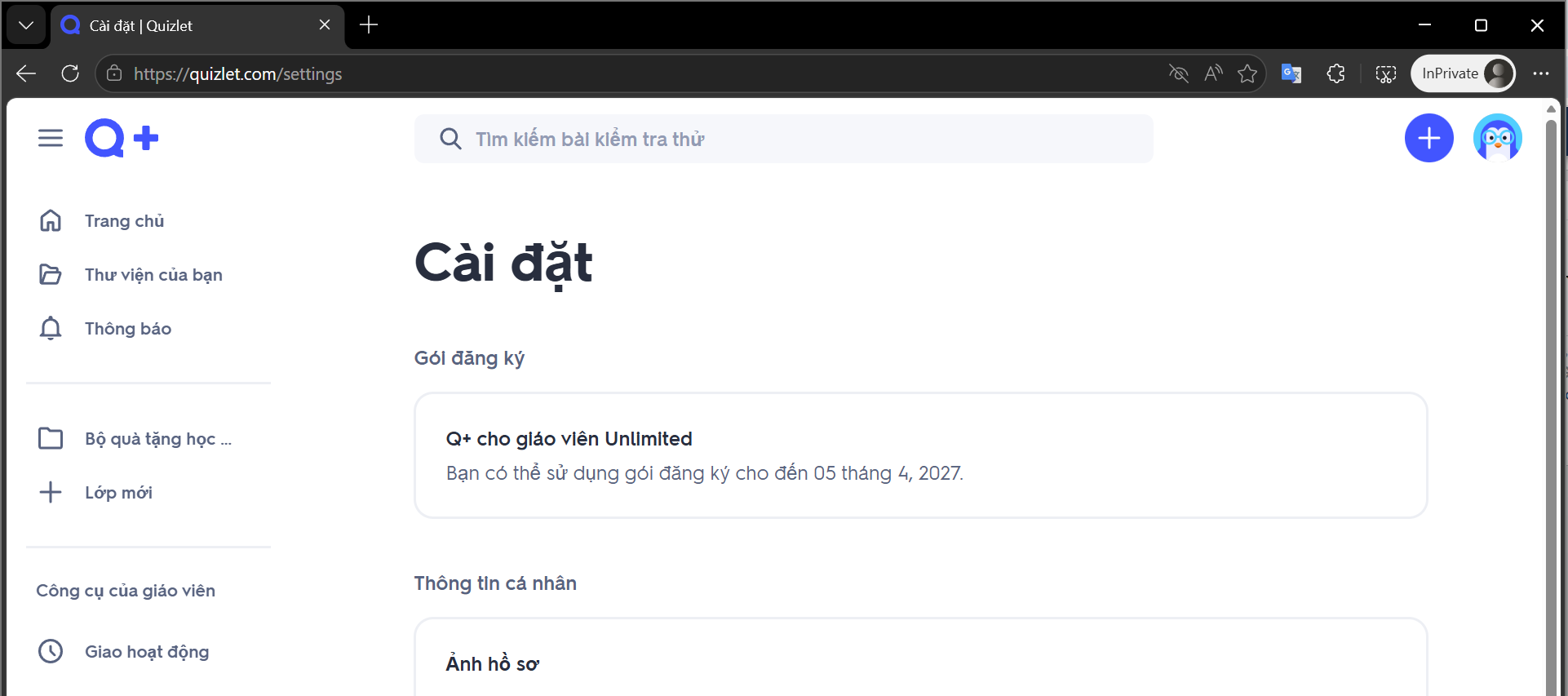The width and height of the screenshot is (1568, 696).
Task: View site information lock icon
Action: (114, 73)
